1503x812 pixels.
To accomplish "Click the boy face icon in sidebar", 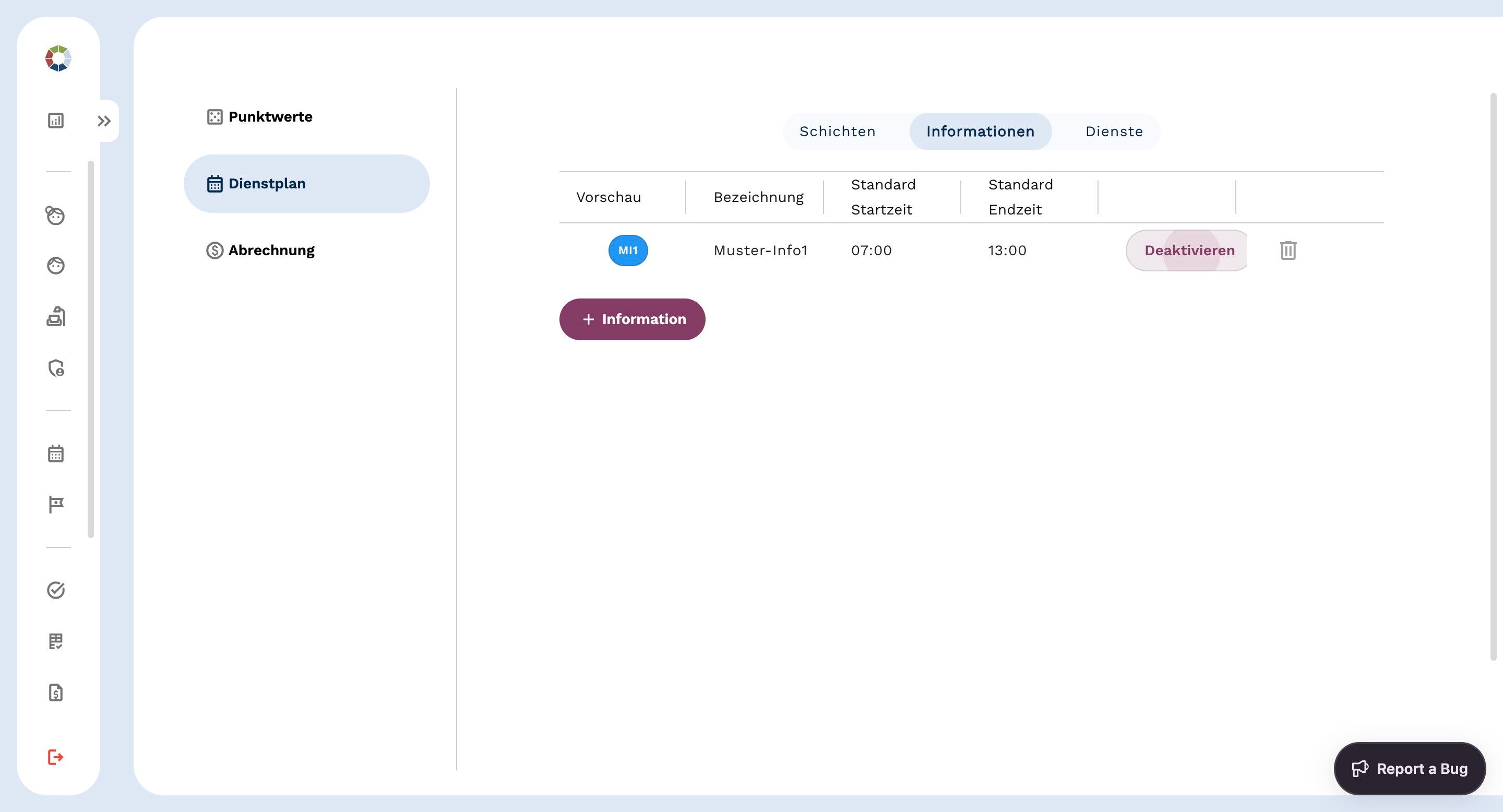I will pos(55,266).
